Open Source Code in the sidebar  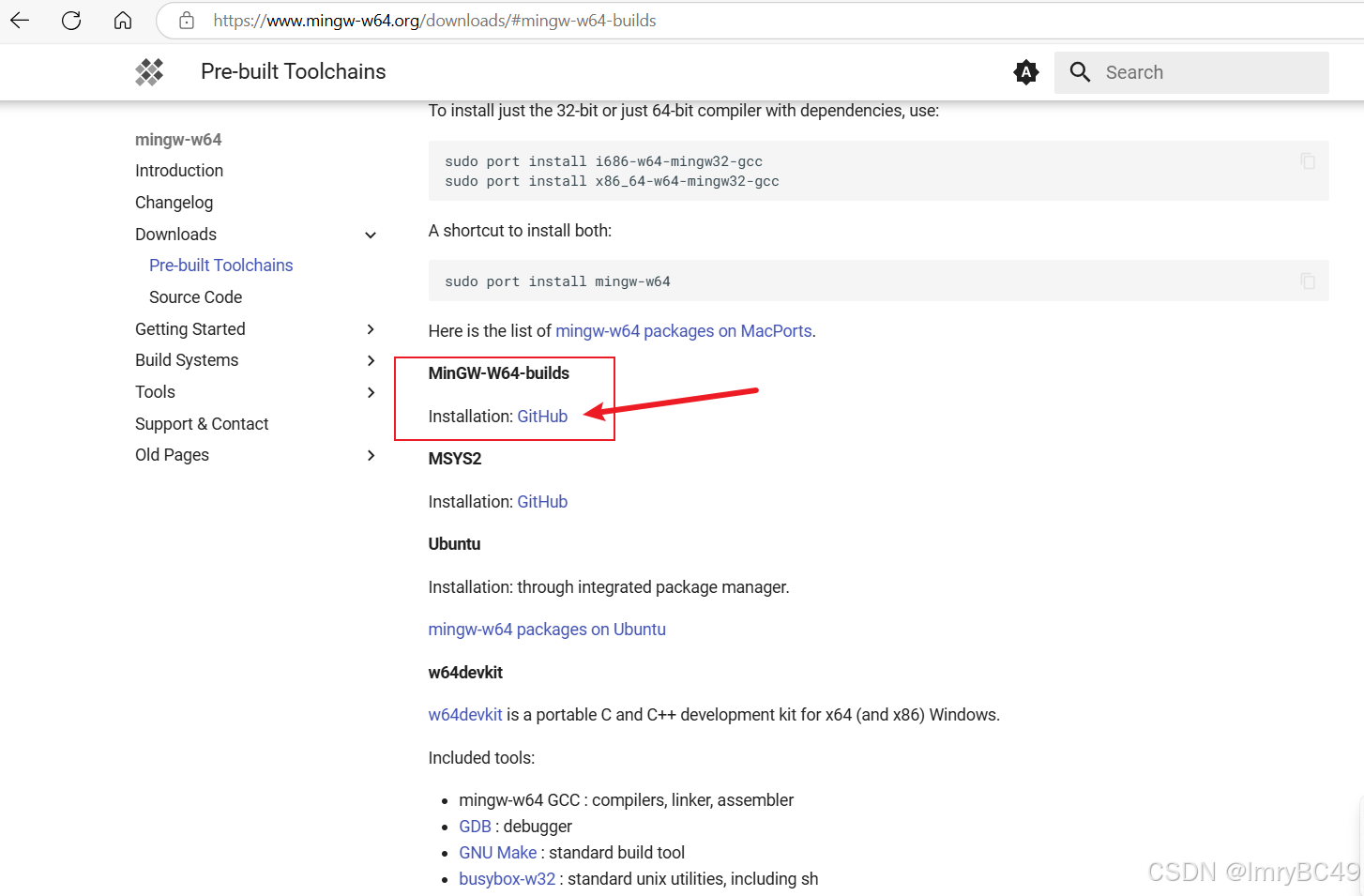point(195,297)
